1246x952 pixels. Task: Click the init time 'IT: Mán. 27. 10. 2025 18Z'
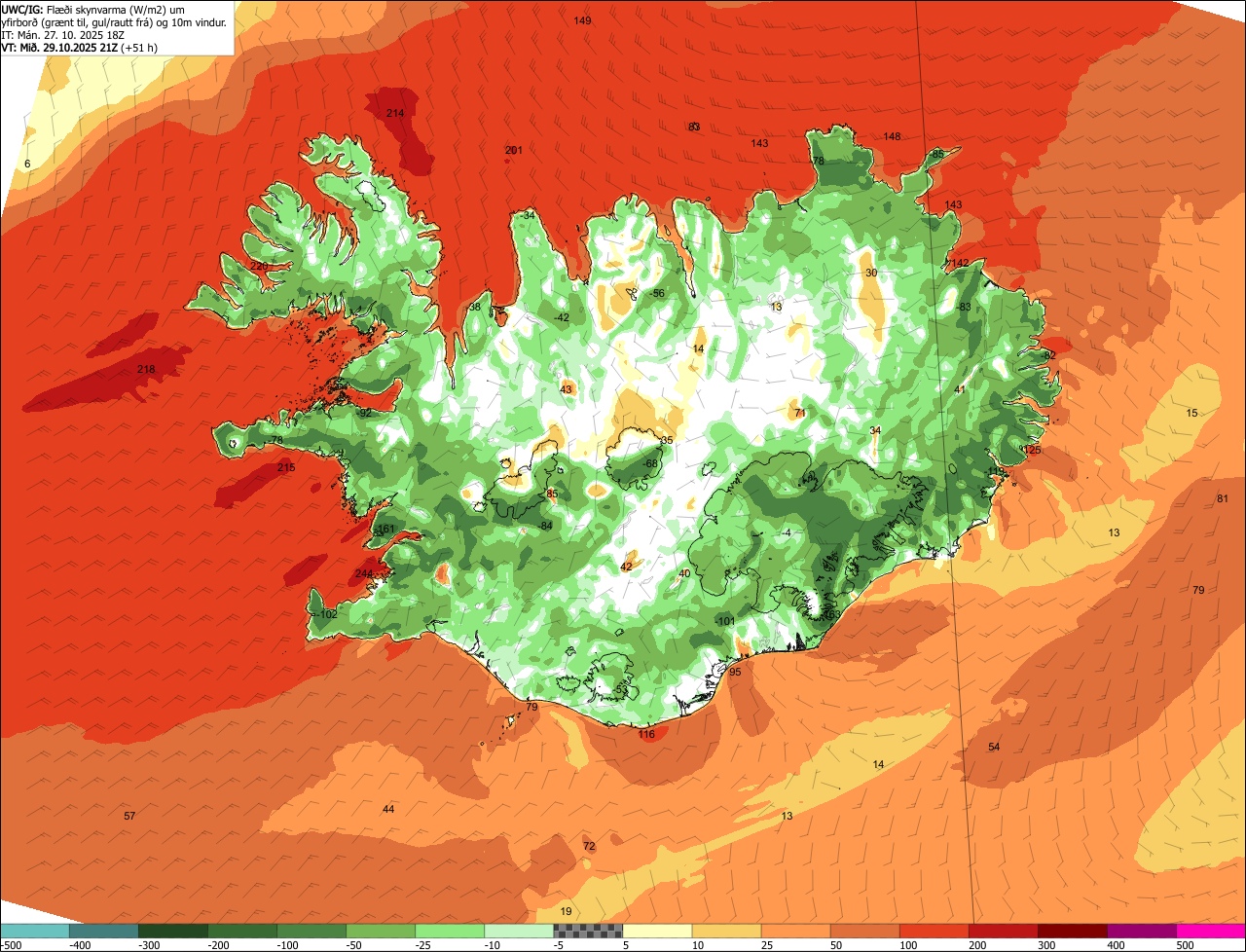coord(63,34)
